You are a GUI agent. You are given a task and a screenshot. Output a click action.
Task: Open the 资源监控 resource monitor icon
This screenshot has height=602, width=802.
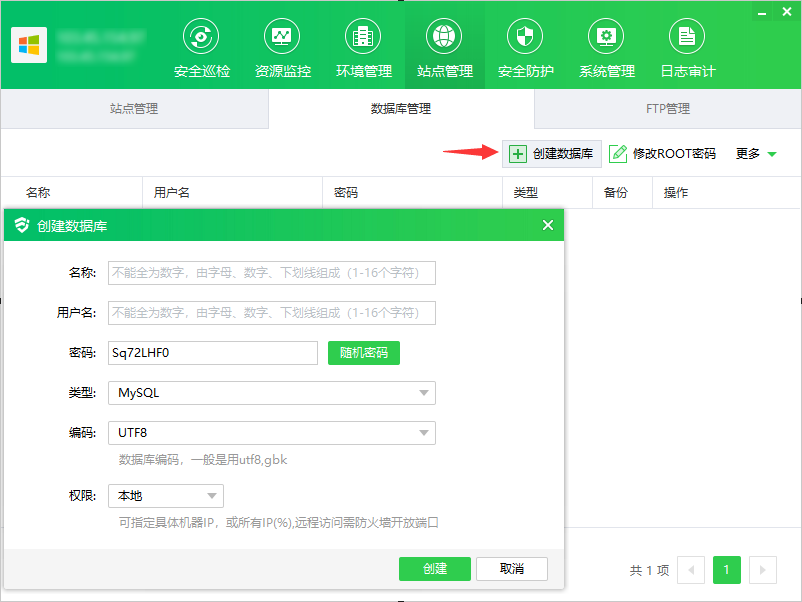(x=282, y=36)
